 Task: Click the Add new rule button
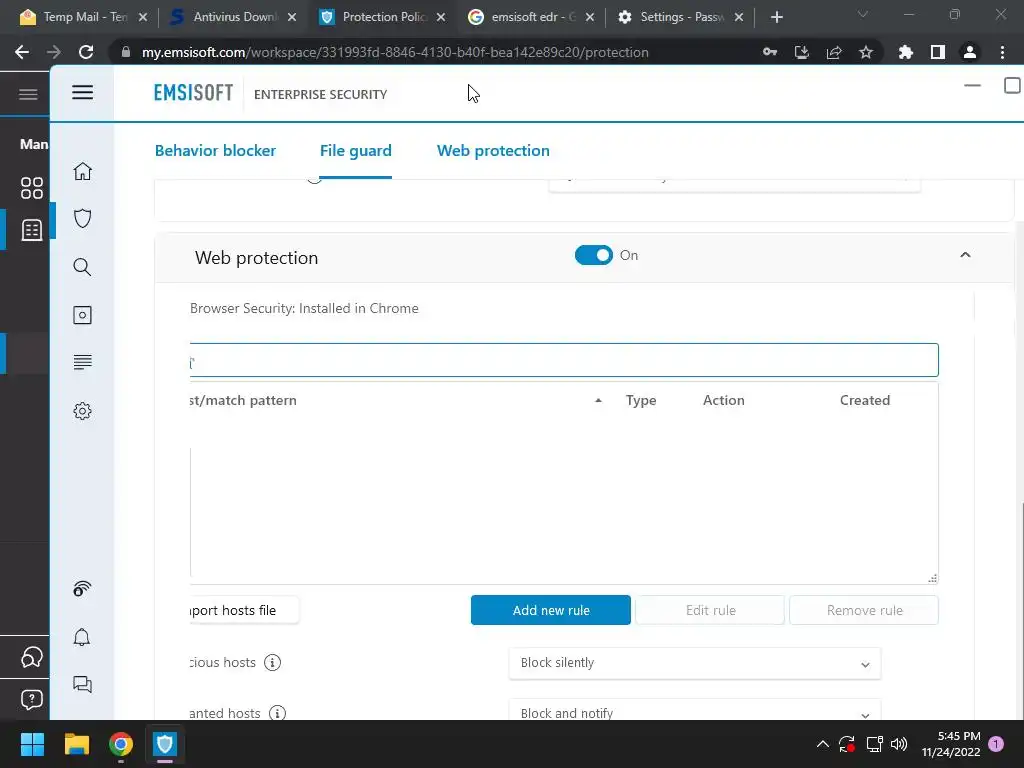pos(551,610)
